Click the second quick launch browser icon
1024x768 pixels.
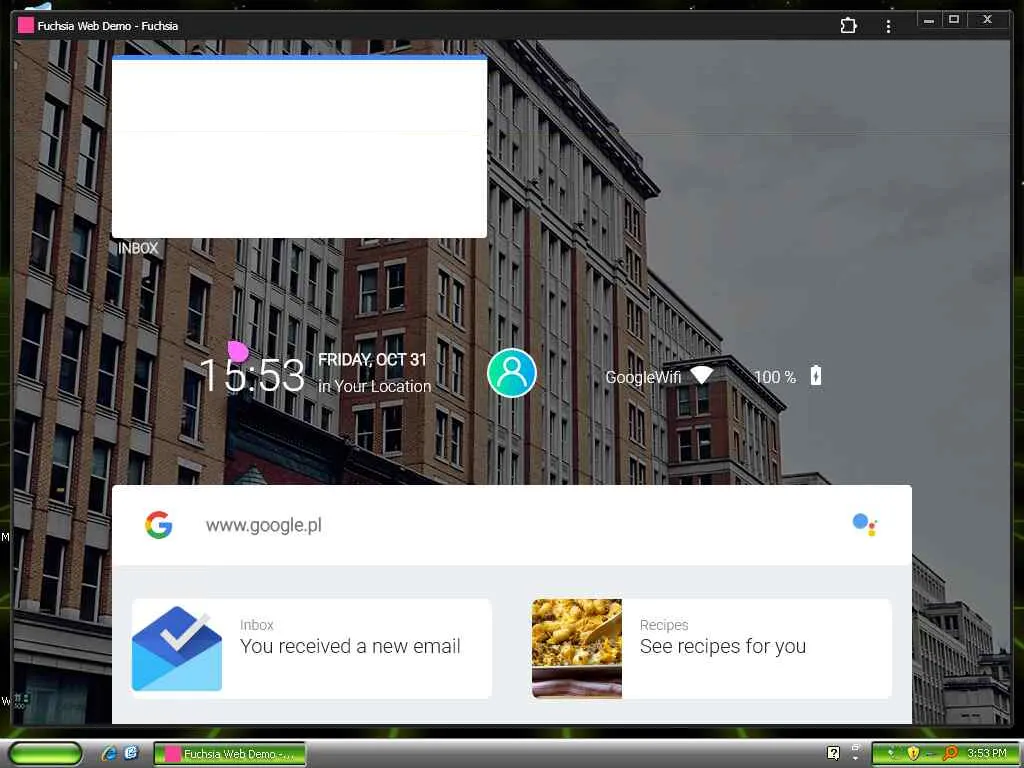(x=131, y=753)
